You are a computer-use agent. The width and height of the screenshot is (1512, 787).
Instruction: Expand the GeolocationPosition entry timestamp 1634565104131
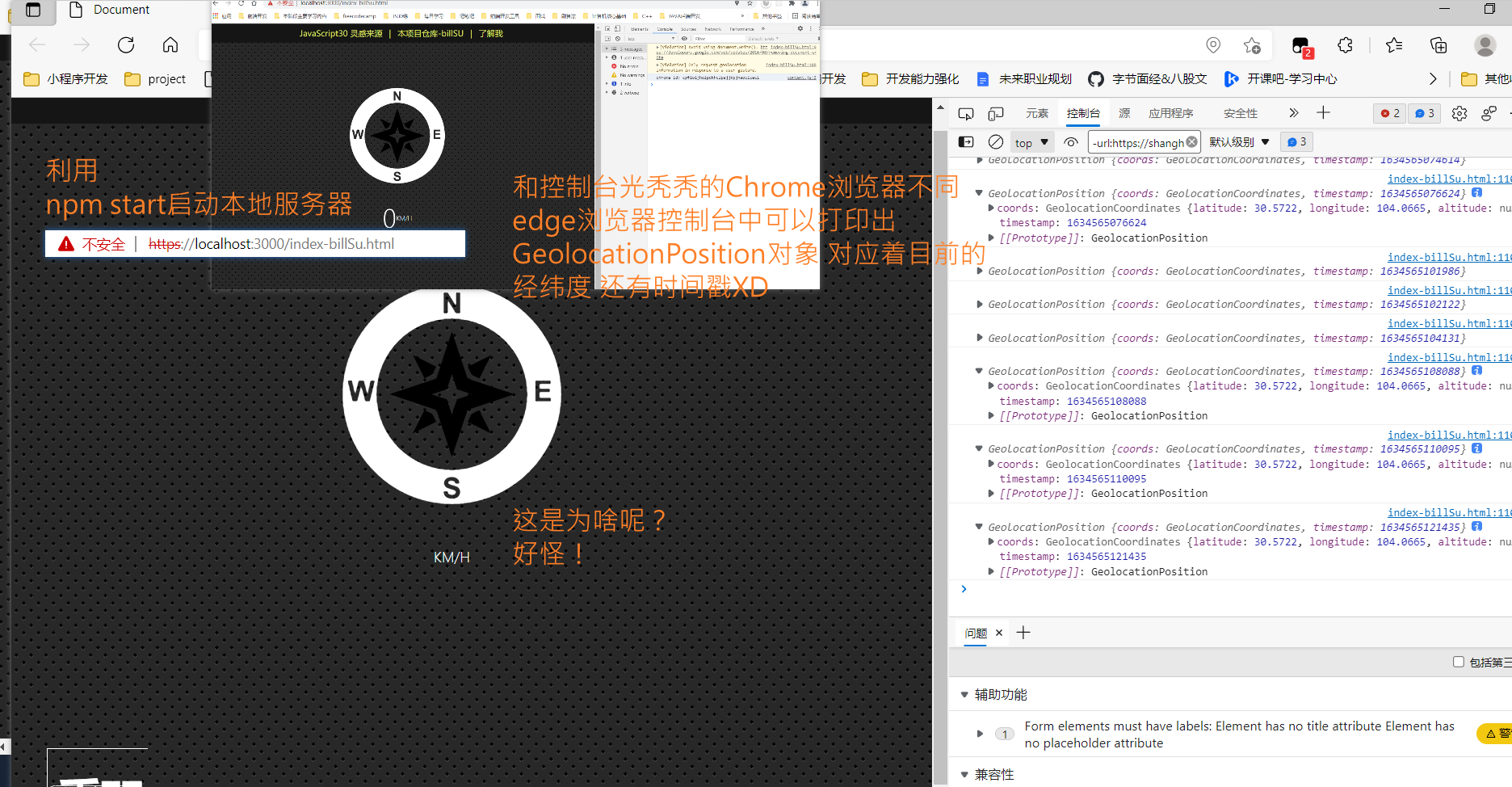(x=979, y=339)
